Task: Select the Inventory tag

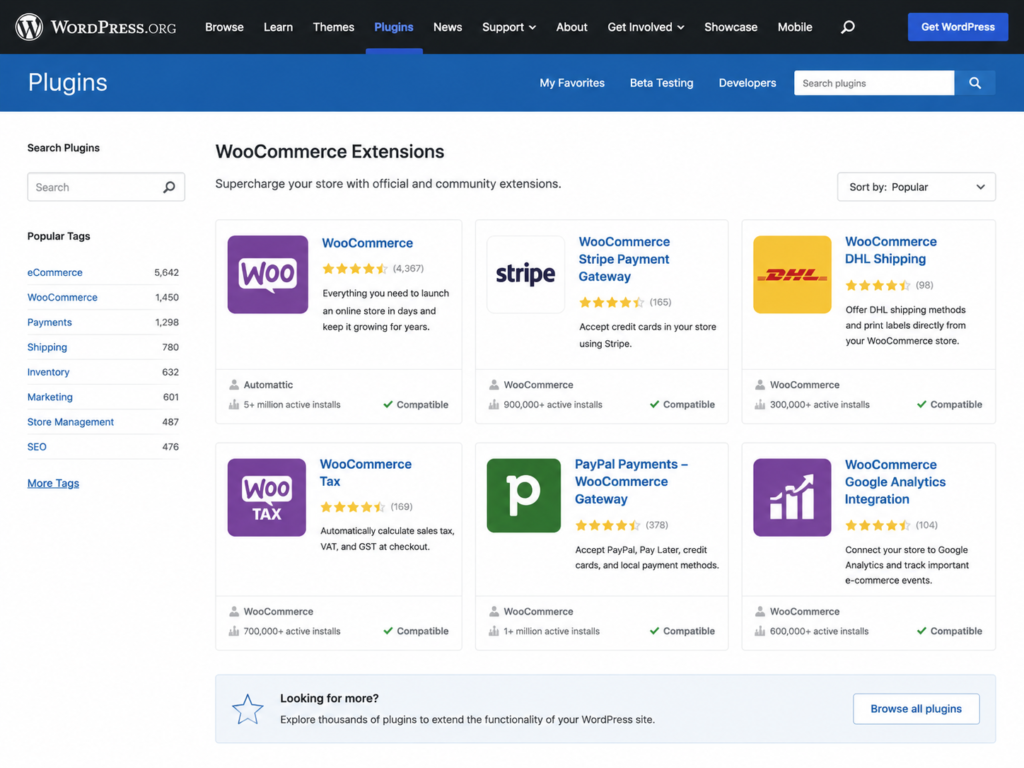Action: pyautogui.click(x=48, y=372)
